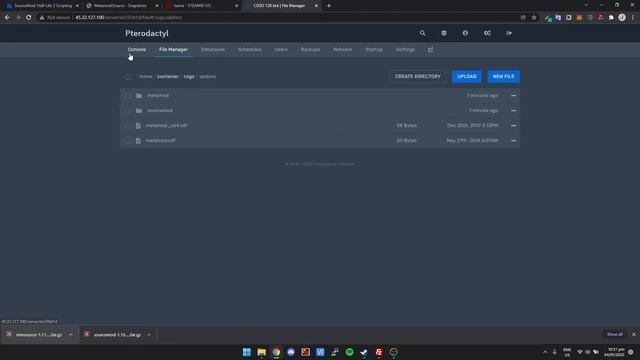Screen dimensions: 640x360
Task: Open the options menu for sourcemod folder
Action: 513,111
